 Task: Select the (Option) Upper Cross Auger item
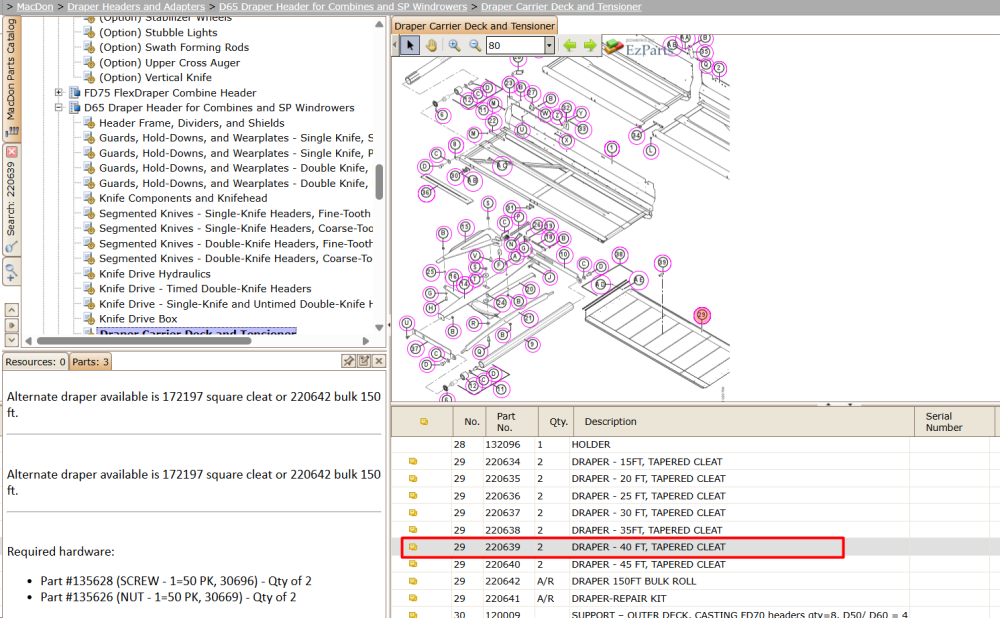point(170,63)
